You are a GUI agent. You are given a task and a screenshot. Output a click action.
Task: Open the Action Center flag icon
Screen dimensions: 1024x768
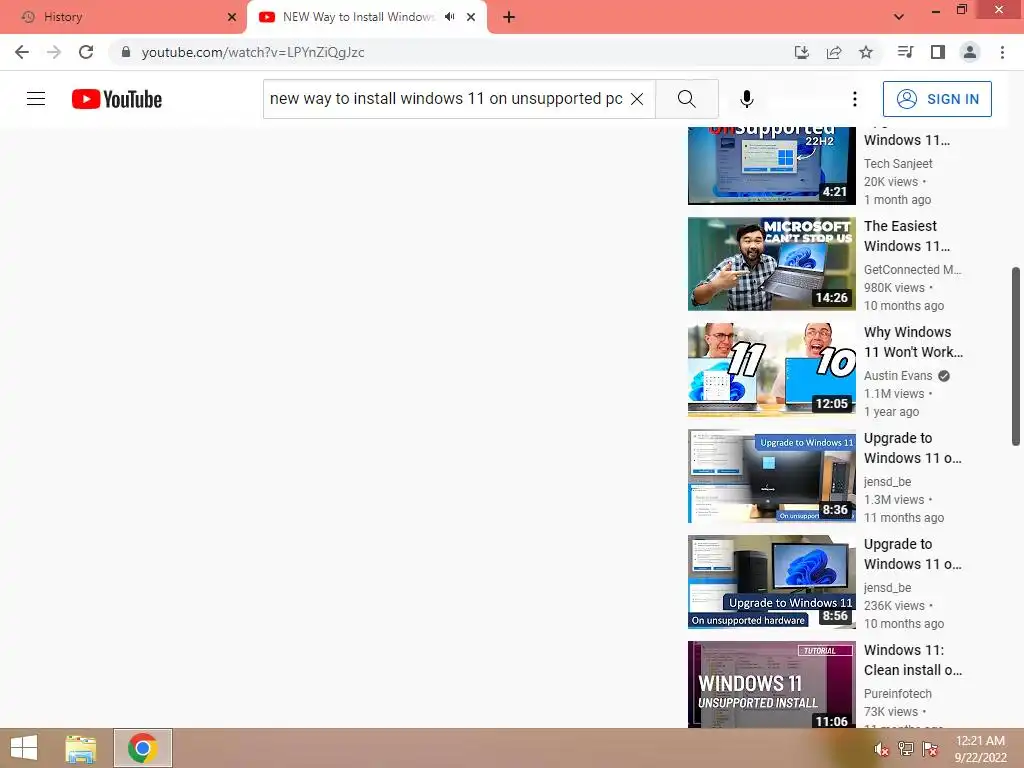pyautogui.click(x=930, y=749)
